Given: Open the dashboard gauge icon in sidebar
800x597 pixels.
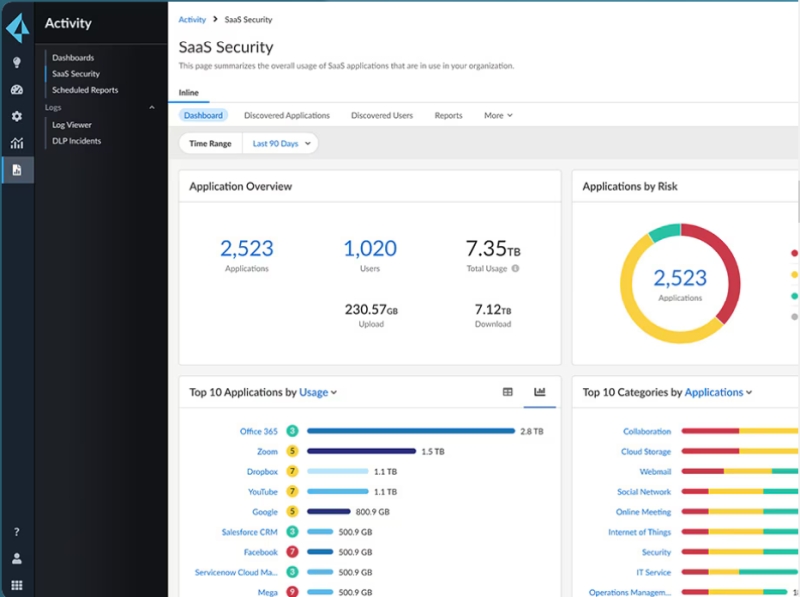Looking at the screenshot, I should click(x=17, y=90).
